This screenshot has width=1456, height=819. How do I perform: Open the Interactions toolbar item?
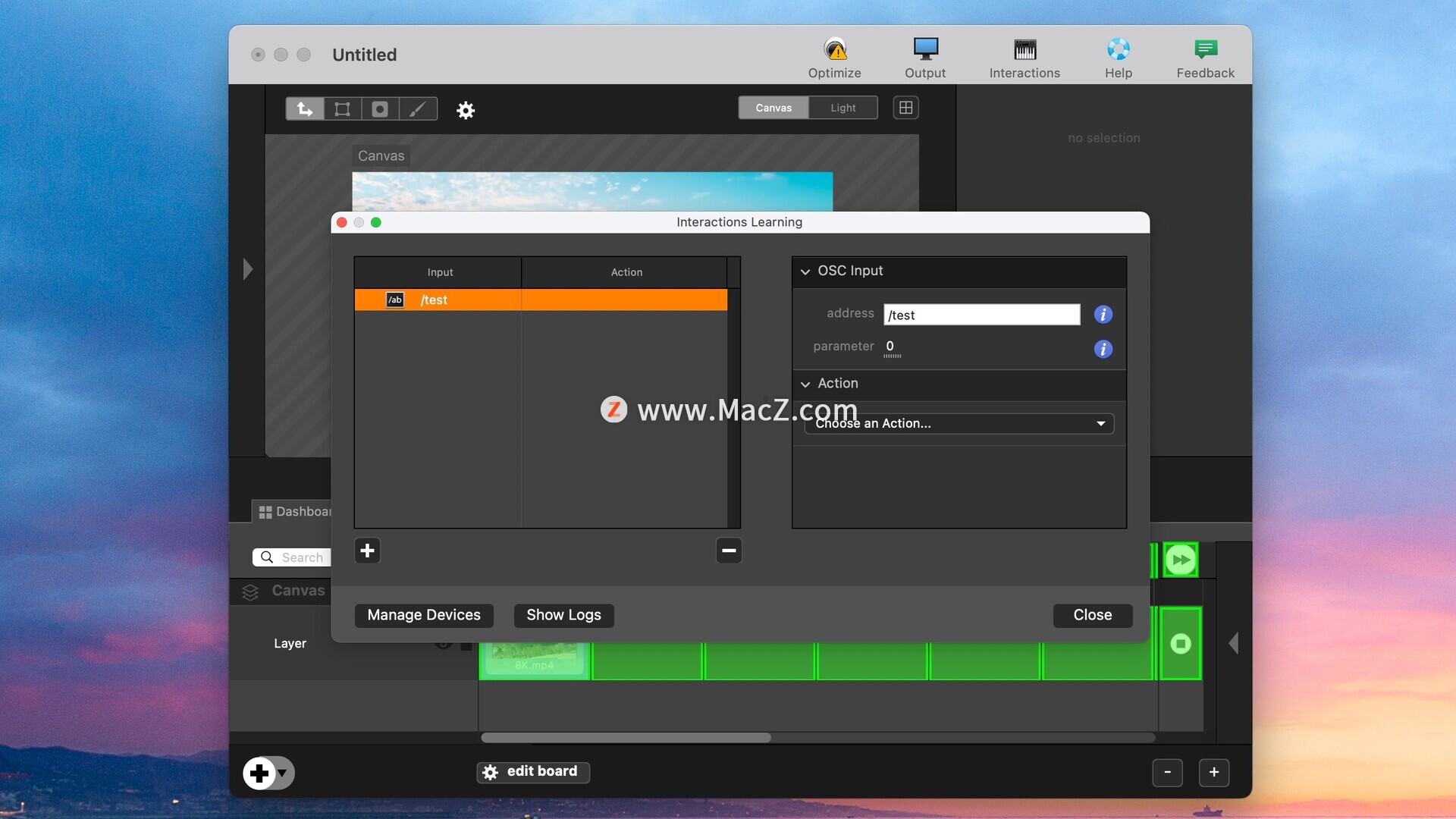click(1025, 58)
